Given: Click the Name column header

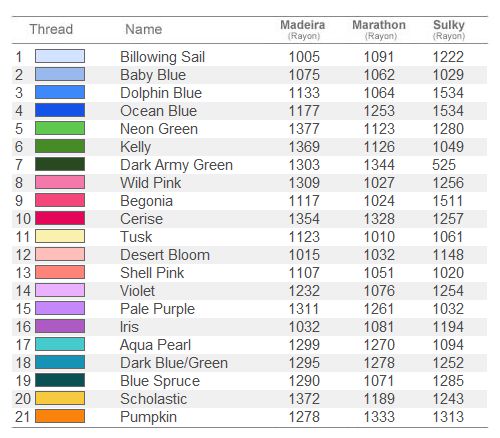Looking at the screenshot, I should click(x=144, y=29).
